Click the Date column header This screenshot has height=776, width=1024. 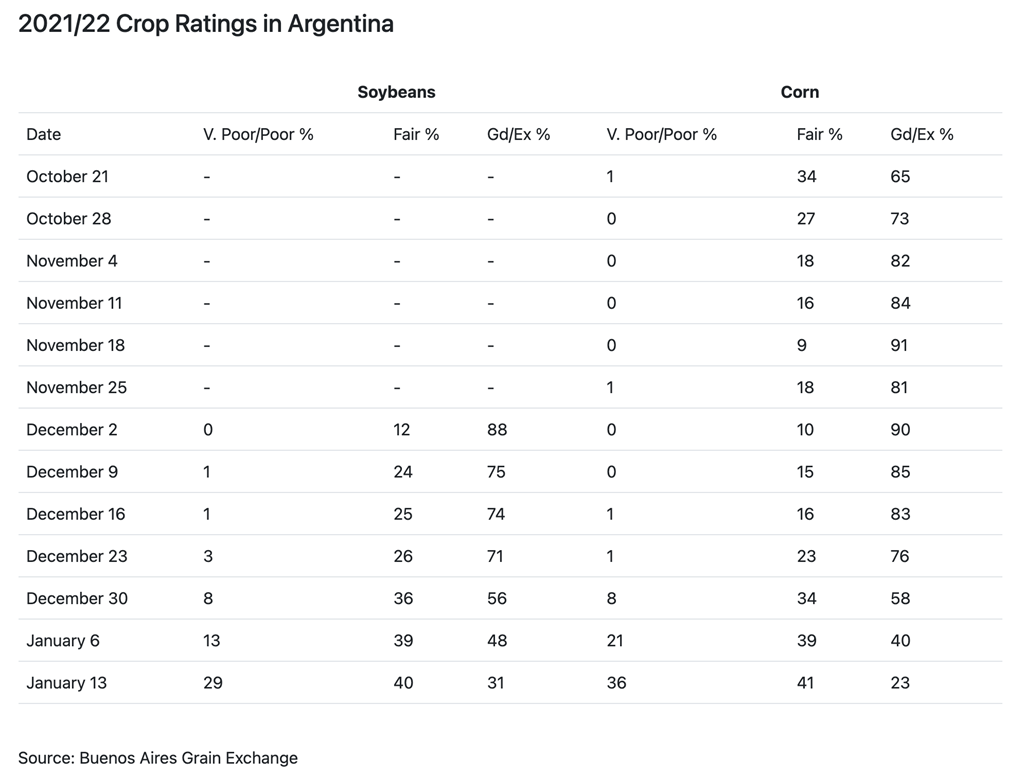44,134
